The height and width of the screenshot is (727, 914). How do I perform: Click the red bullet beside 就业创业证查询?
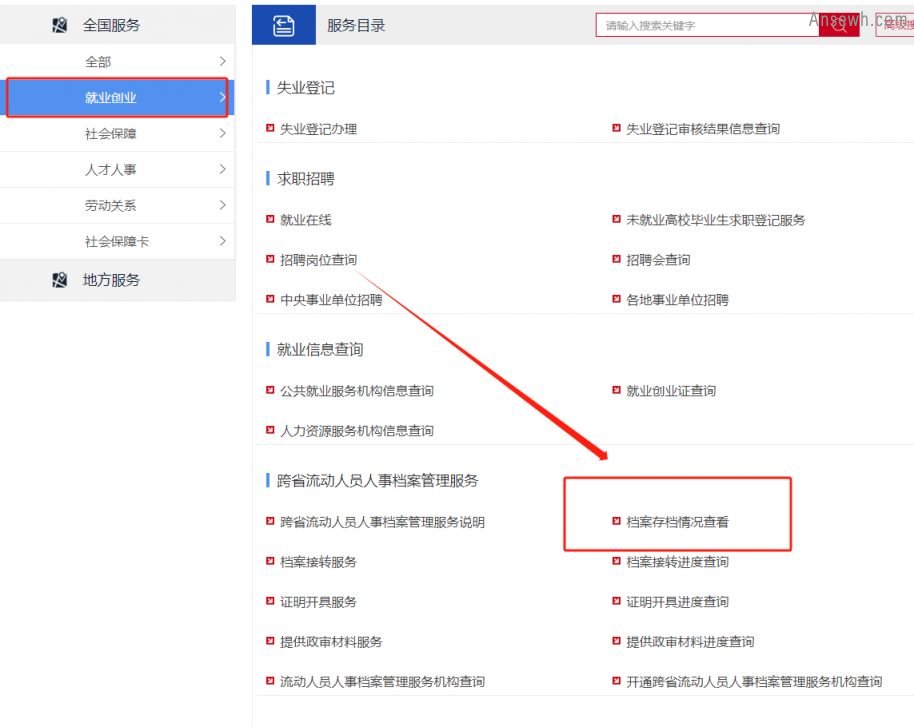[617, 391]
